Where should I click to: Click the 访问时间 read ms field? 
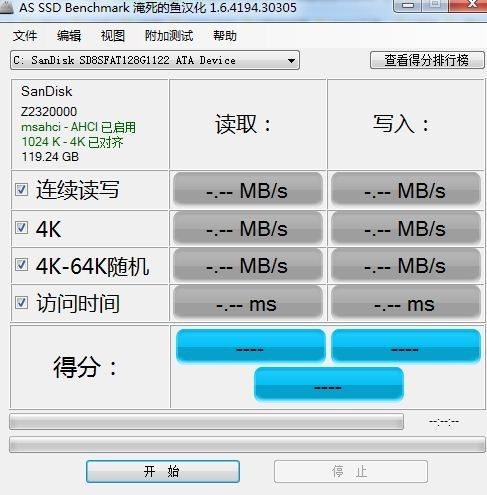(x=248, y=303)
